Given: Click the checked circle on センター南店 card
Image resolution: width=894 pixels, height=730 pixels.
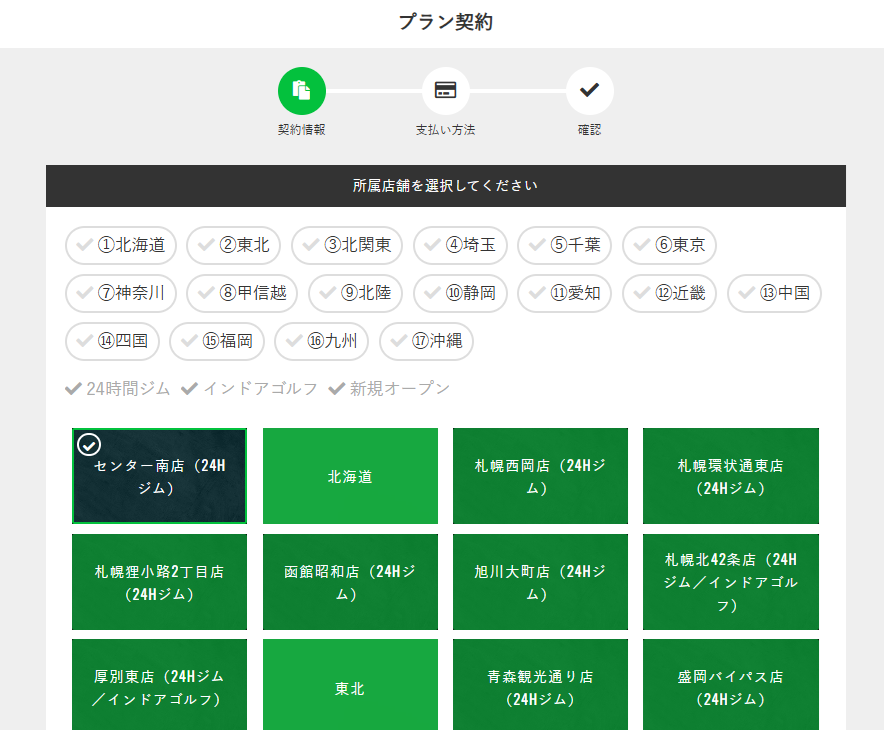Looking at the screenshot, I should coord(89,445).
